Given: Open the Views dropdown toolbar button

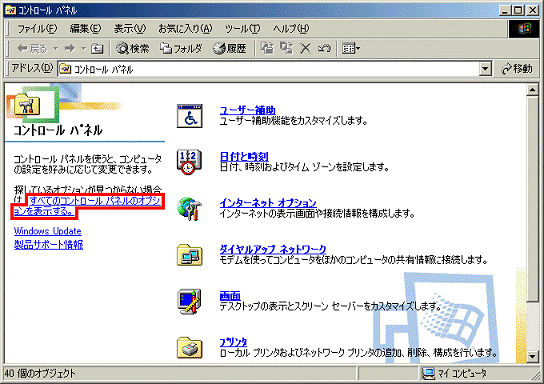Looking at the screenshot, I should point(351,48).
